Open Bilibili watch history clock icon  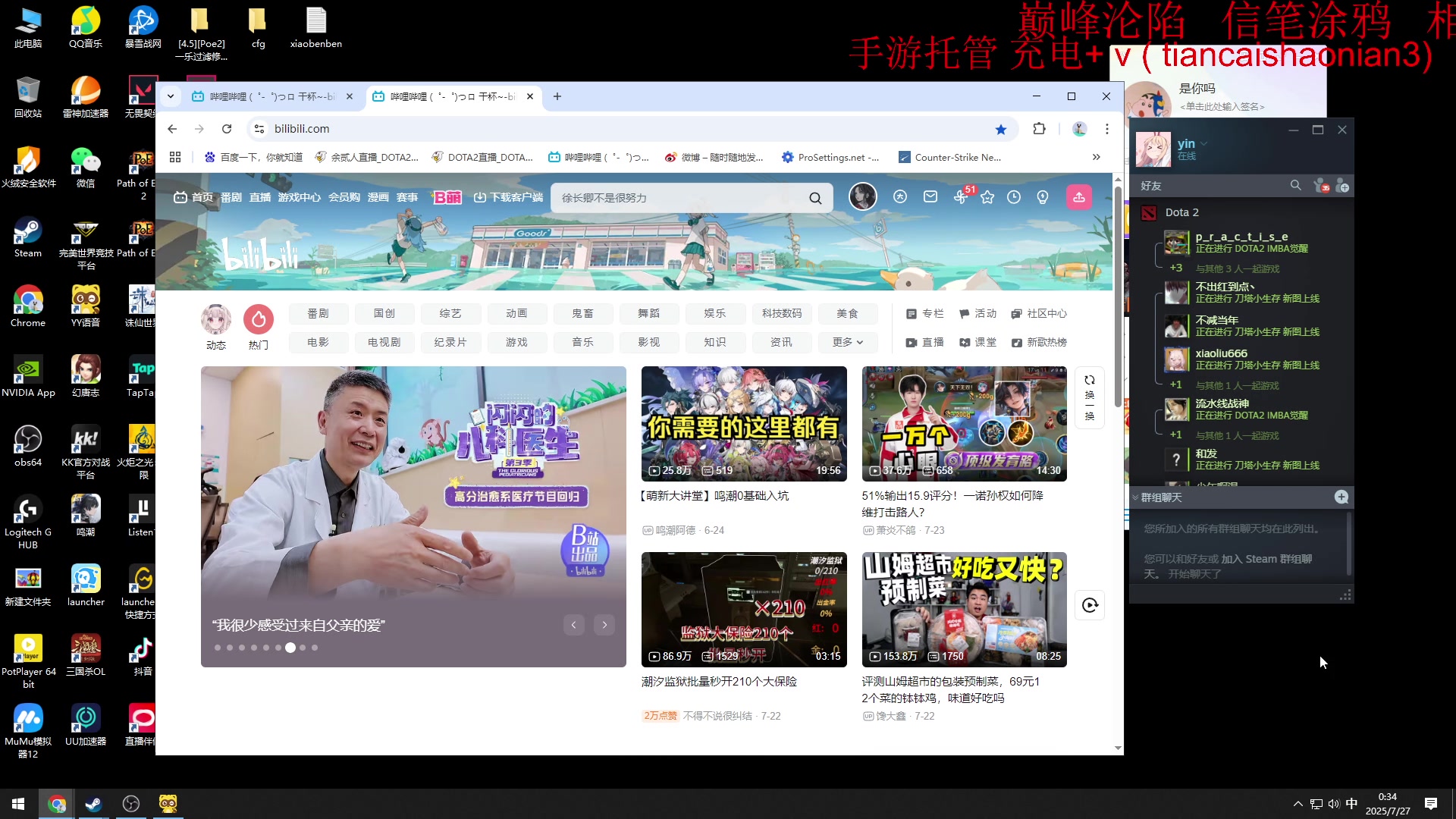tap(1014, 197)
